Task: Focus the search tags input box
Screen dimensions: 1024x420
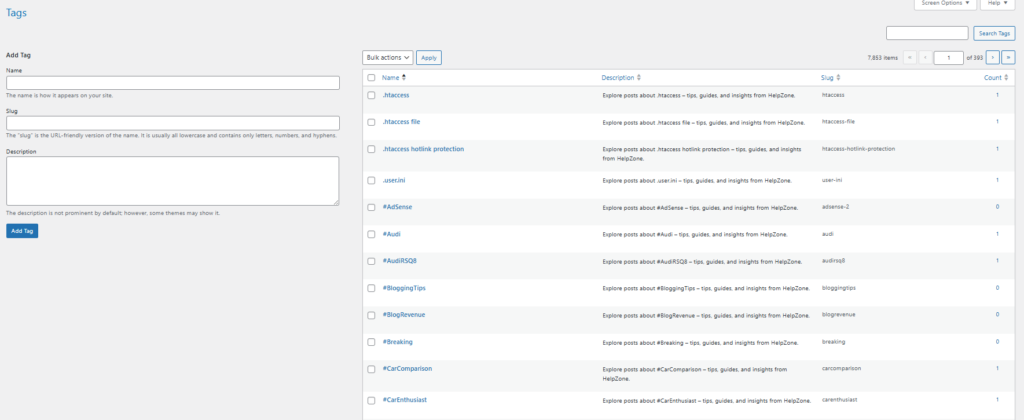Action: pos(927,33)
